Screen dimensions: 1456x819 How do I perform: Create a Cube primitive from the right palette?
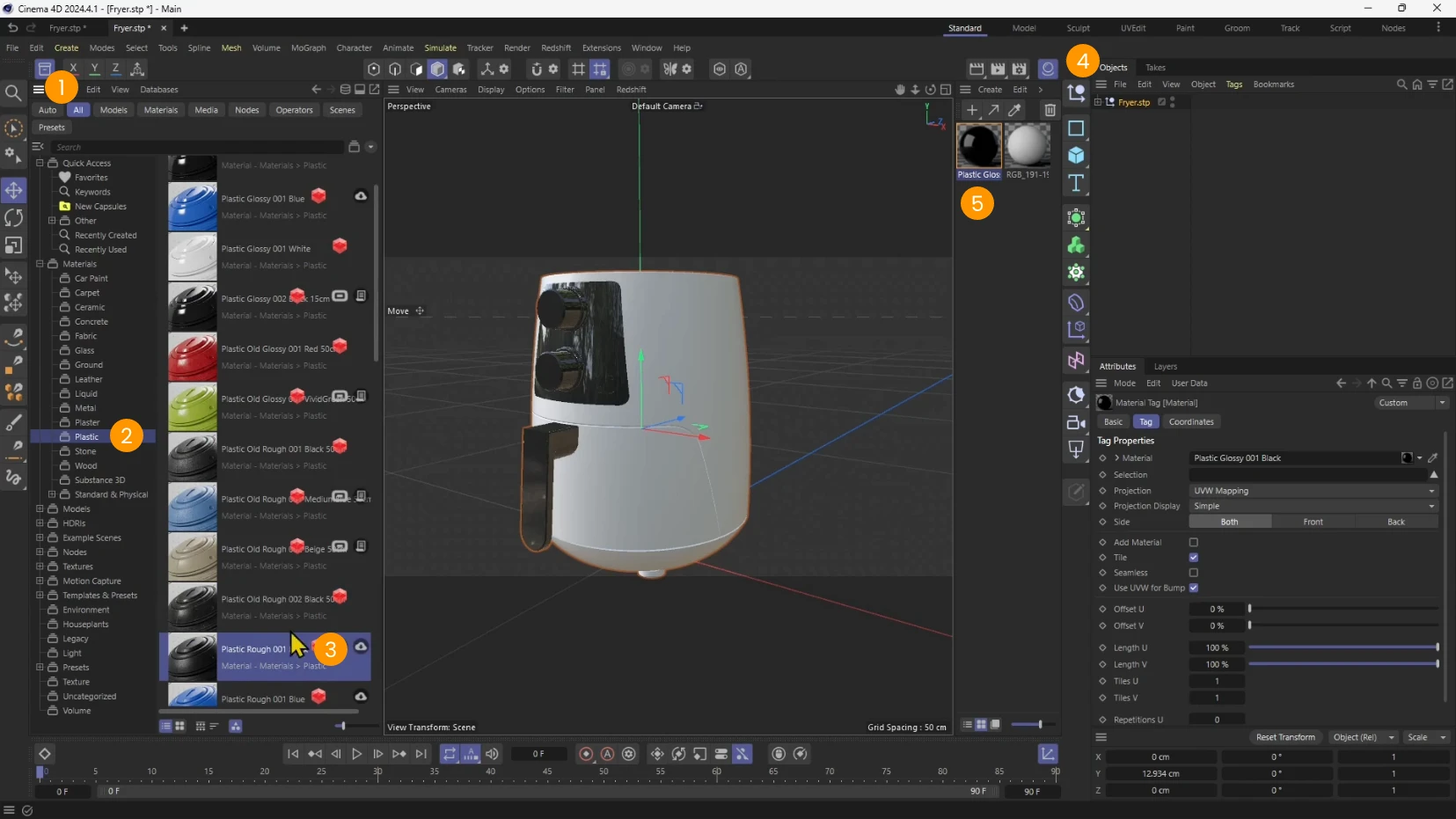coord(1077,157)
